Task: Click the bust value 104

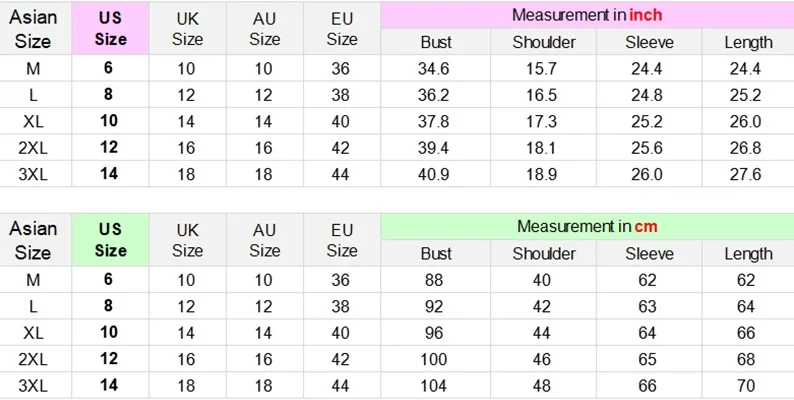Action: click(x=436, y=385)
